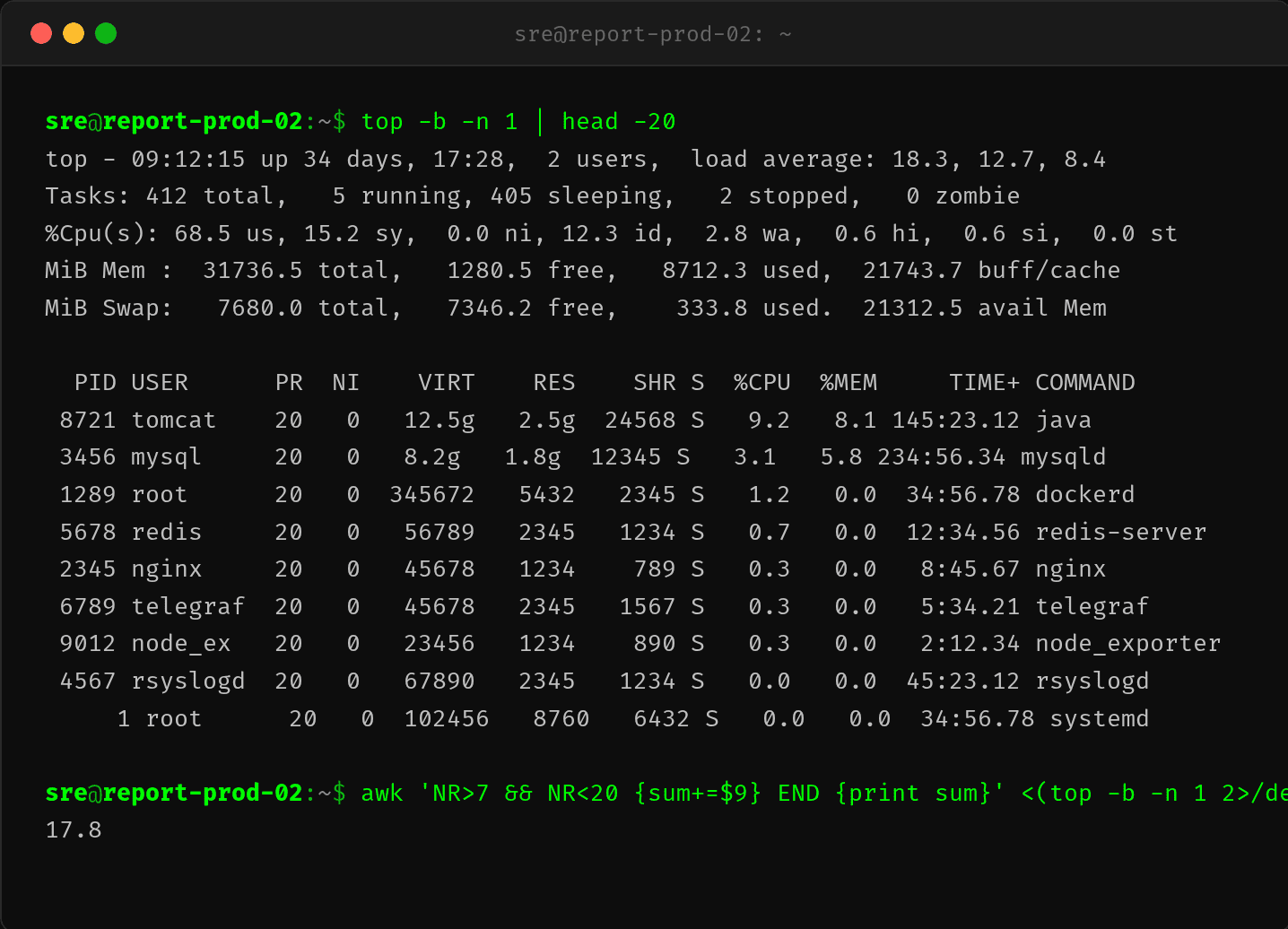Viewport: 1288px width, 929px height.
Task: Click the window title sre@report-prod-02
Action: pos(653,34)
